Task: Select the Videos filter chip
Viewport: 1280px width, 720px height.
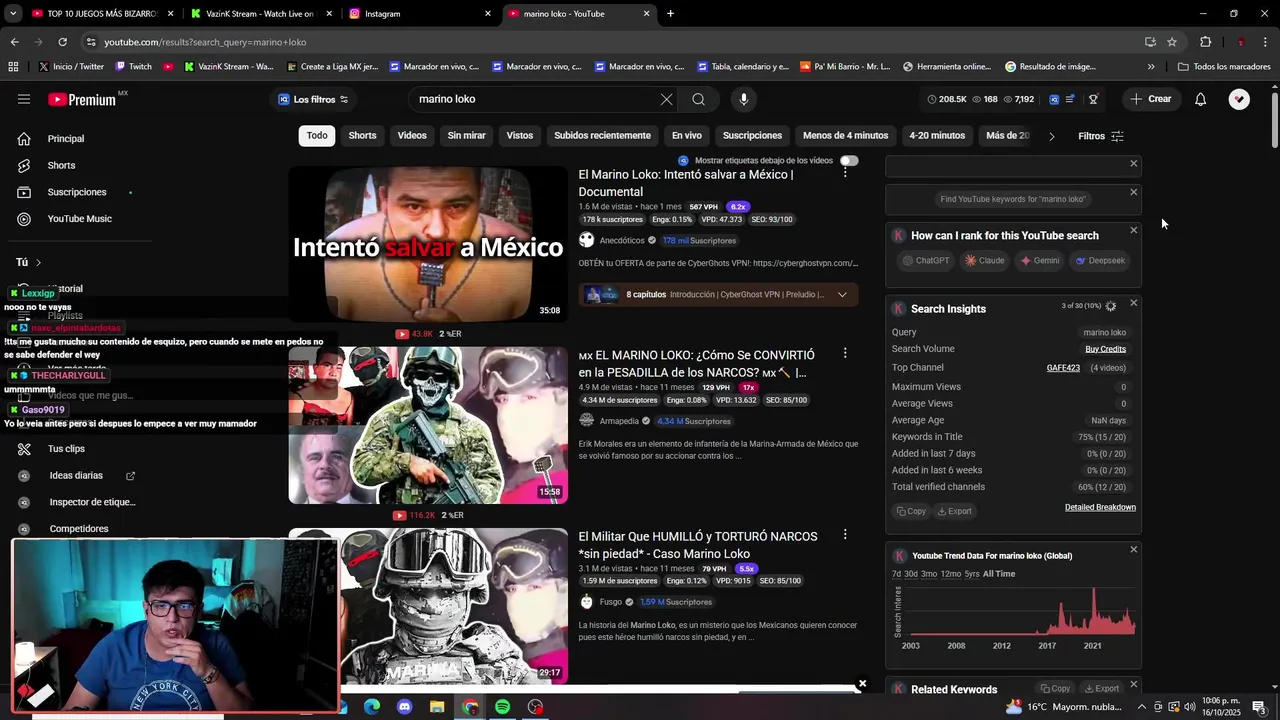Action: (x=412, y=135)
